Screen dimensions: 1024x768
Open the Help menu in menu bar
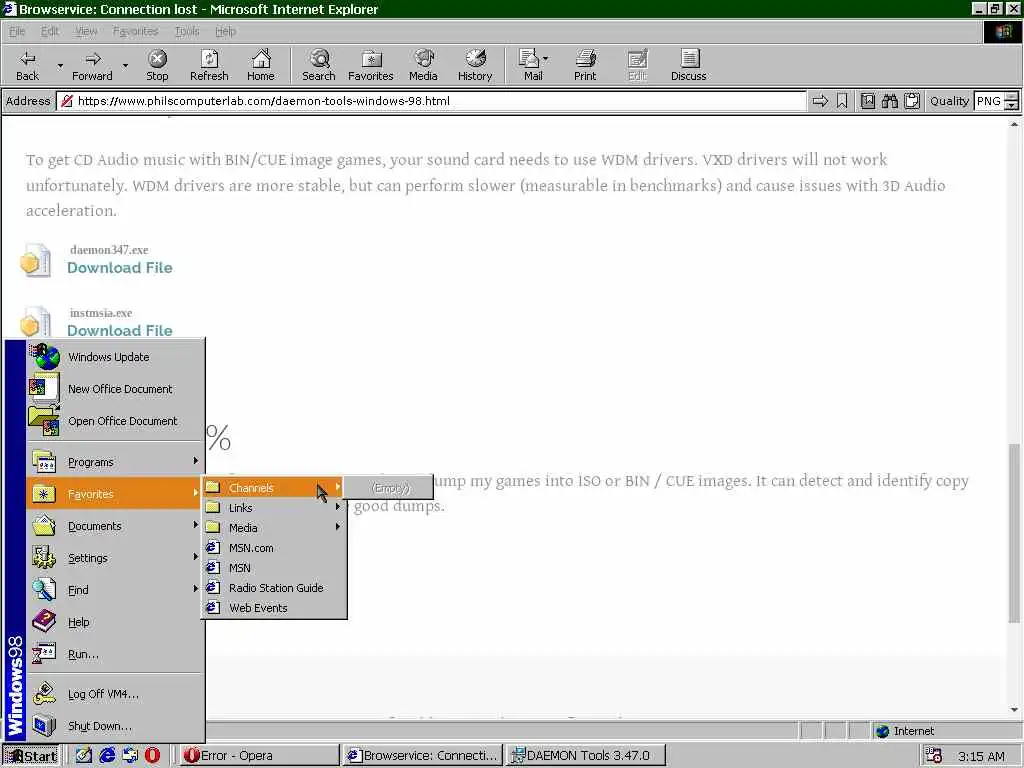[x=225, y=31]
